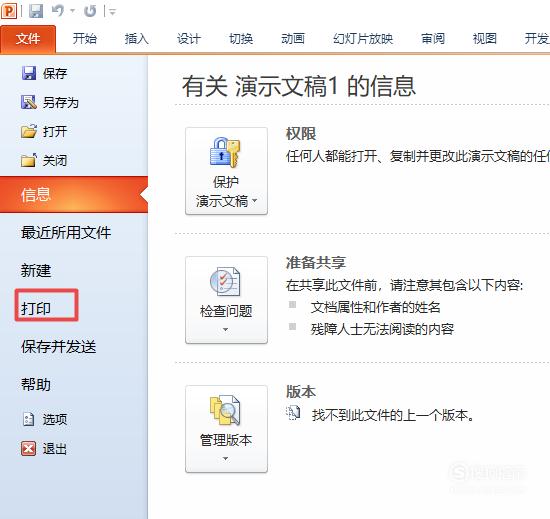Click the document icon beside 找不到此文件的上一个版本
Screen dimensions: 550x519
[x=293, y=413]
